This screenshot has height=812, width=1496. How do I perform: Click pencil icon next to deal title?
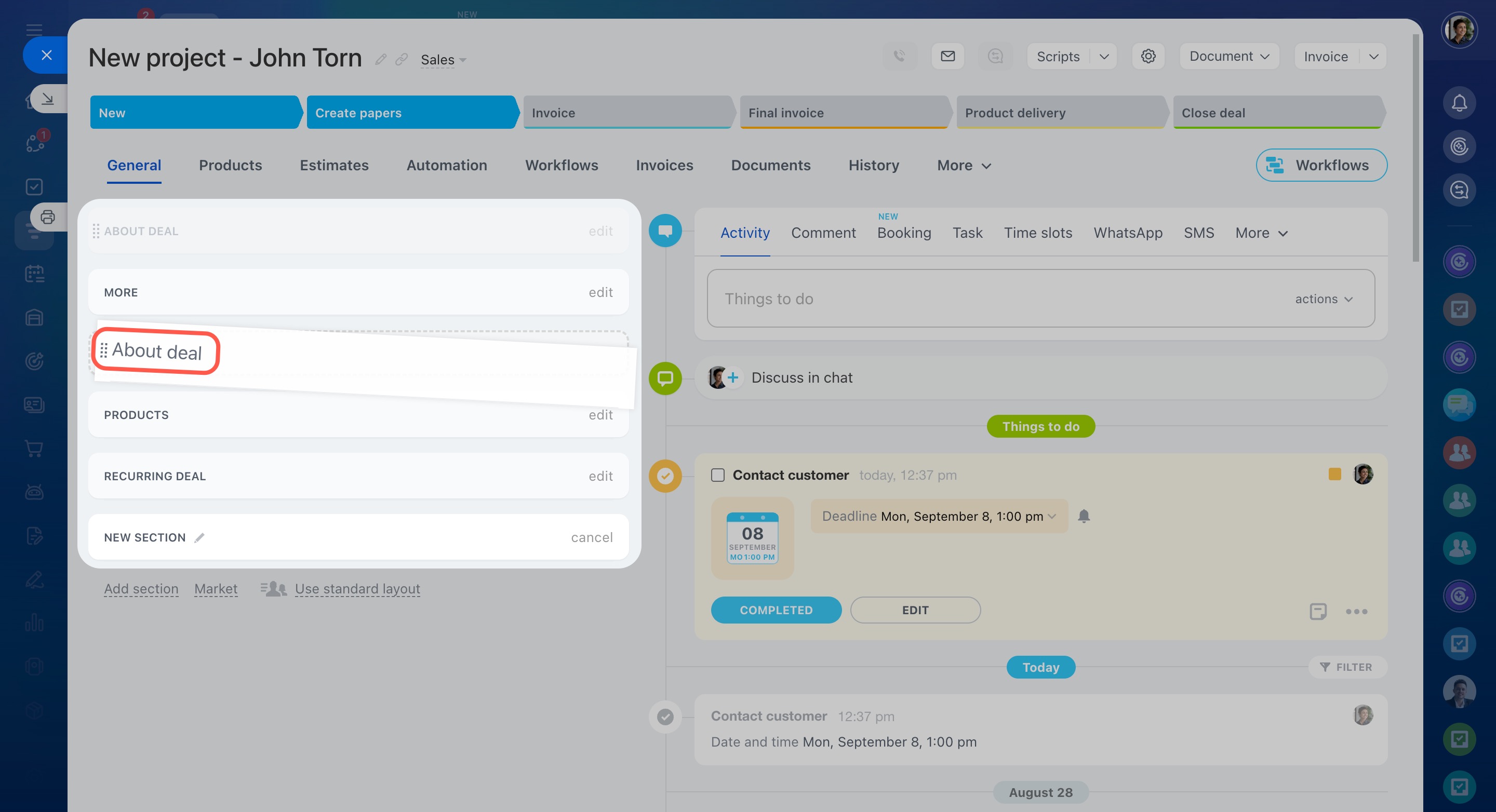pyautogui.click(x=380, y=59)
